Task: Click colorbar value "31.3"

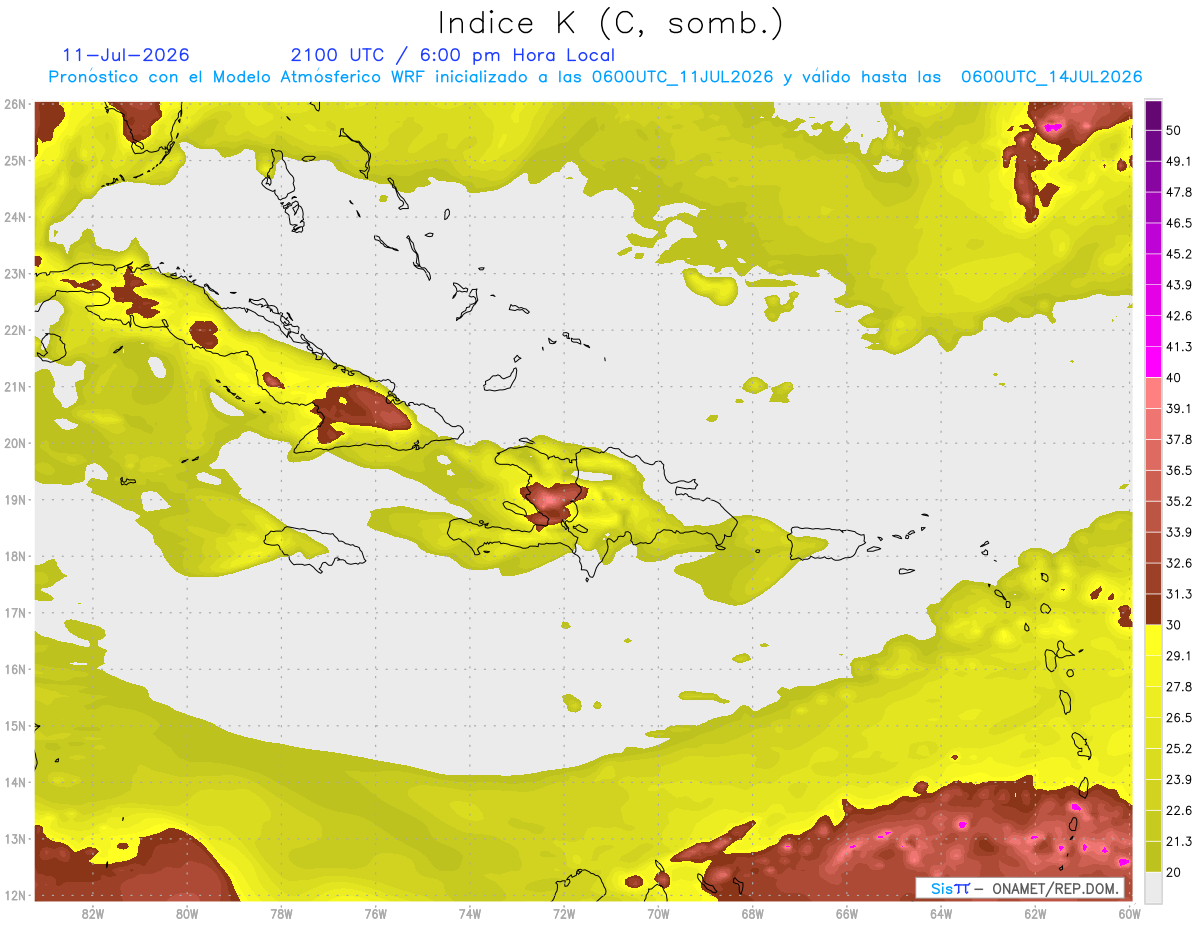Action: click(1178, 594)
